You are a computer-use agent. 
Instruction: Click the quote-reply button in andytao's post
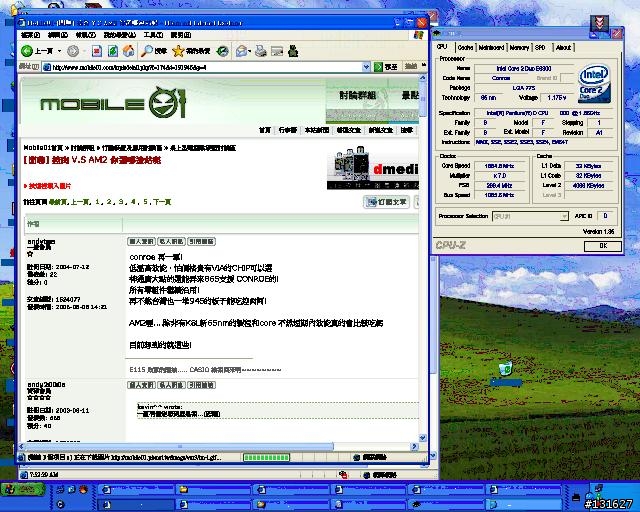coord(201,241)
